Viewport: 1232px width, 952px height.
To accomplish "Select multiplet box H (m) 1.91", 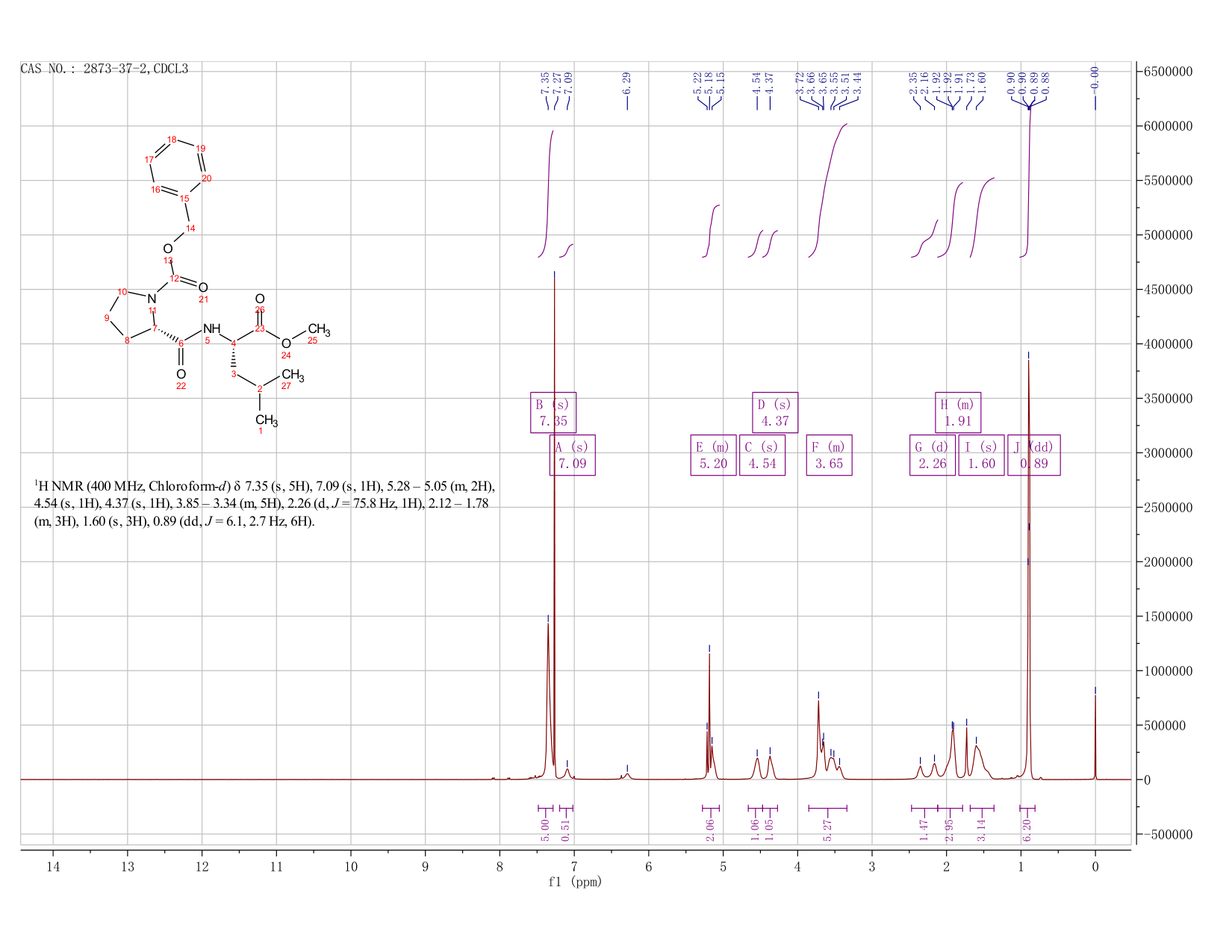I will 958,412.
